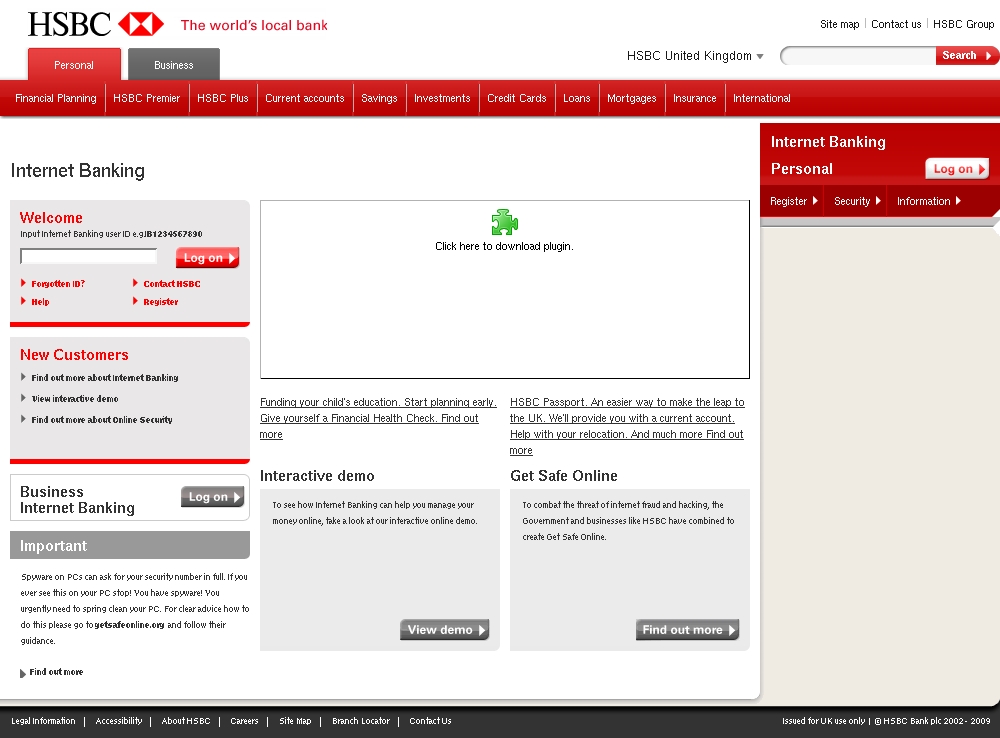The image size is (1000, 738).
Task: Click Log on in the Welcome panel
Action: coord(207,258)
